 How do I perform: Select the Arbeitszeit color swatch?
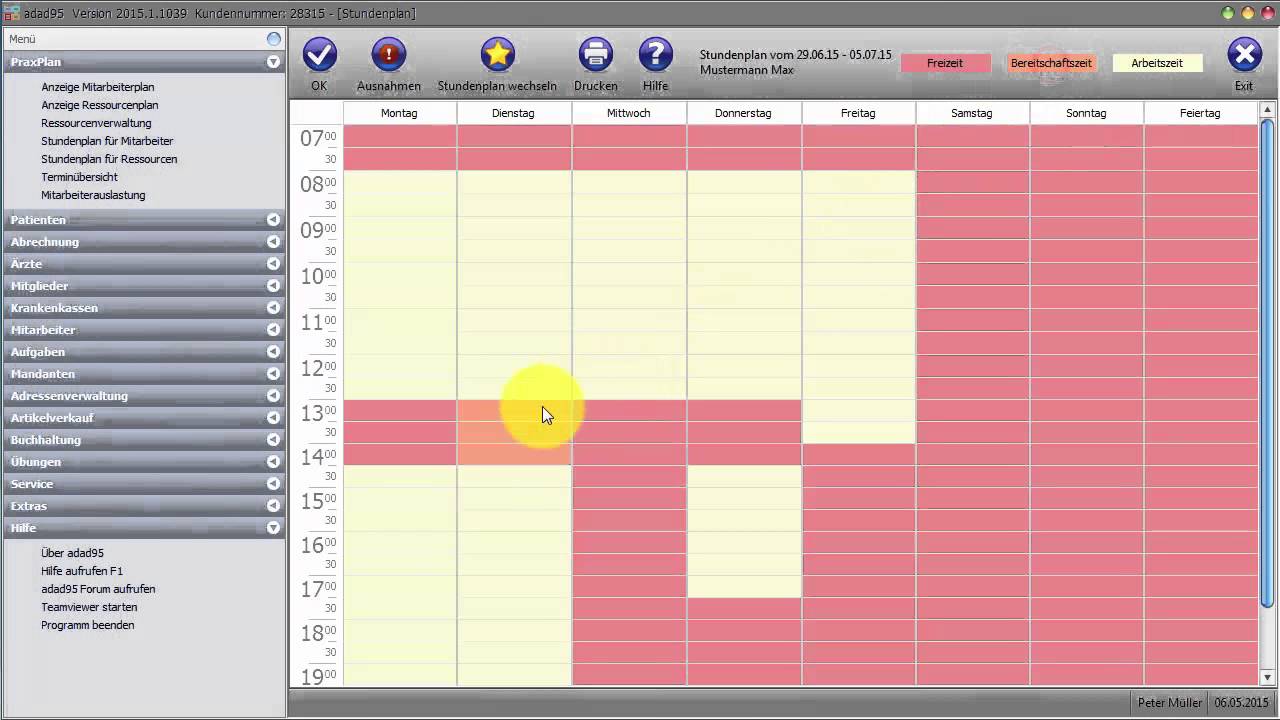[1157, 63]
